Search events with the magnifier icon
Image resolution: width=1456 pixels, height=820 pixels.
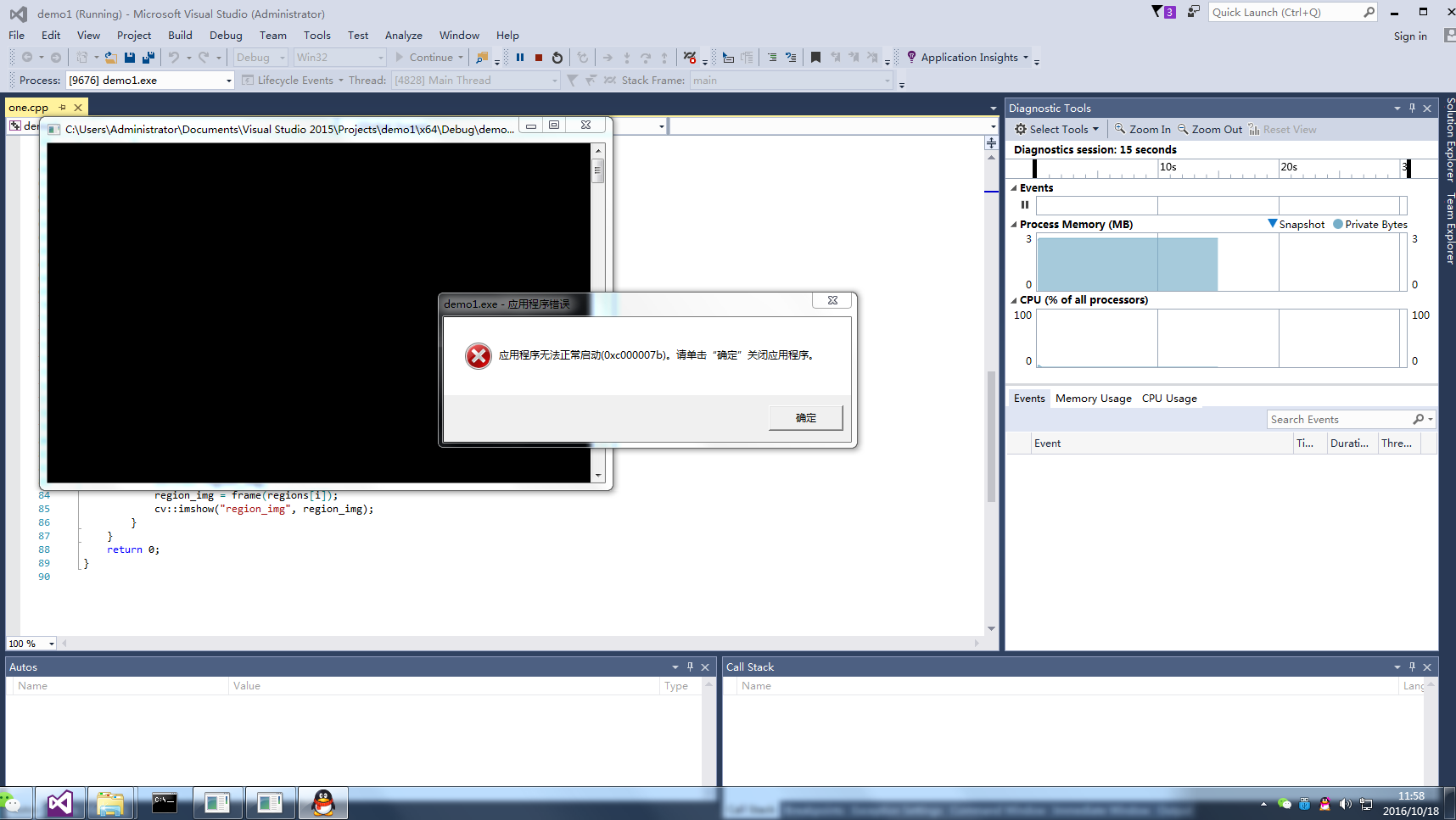coord(1418,420)
